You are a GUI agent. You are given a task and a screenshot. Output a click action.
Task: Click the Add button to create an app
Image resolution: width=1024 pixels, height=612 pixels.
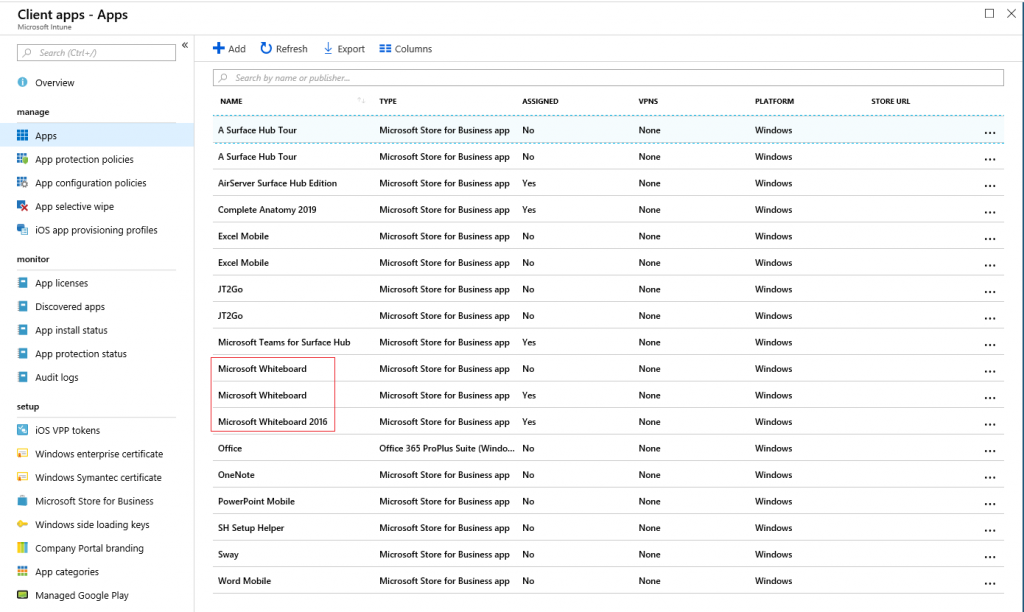click(x=229, y=48)
